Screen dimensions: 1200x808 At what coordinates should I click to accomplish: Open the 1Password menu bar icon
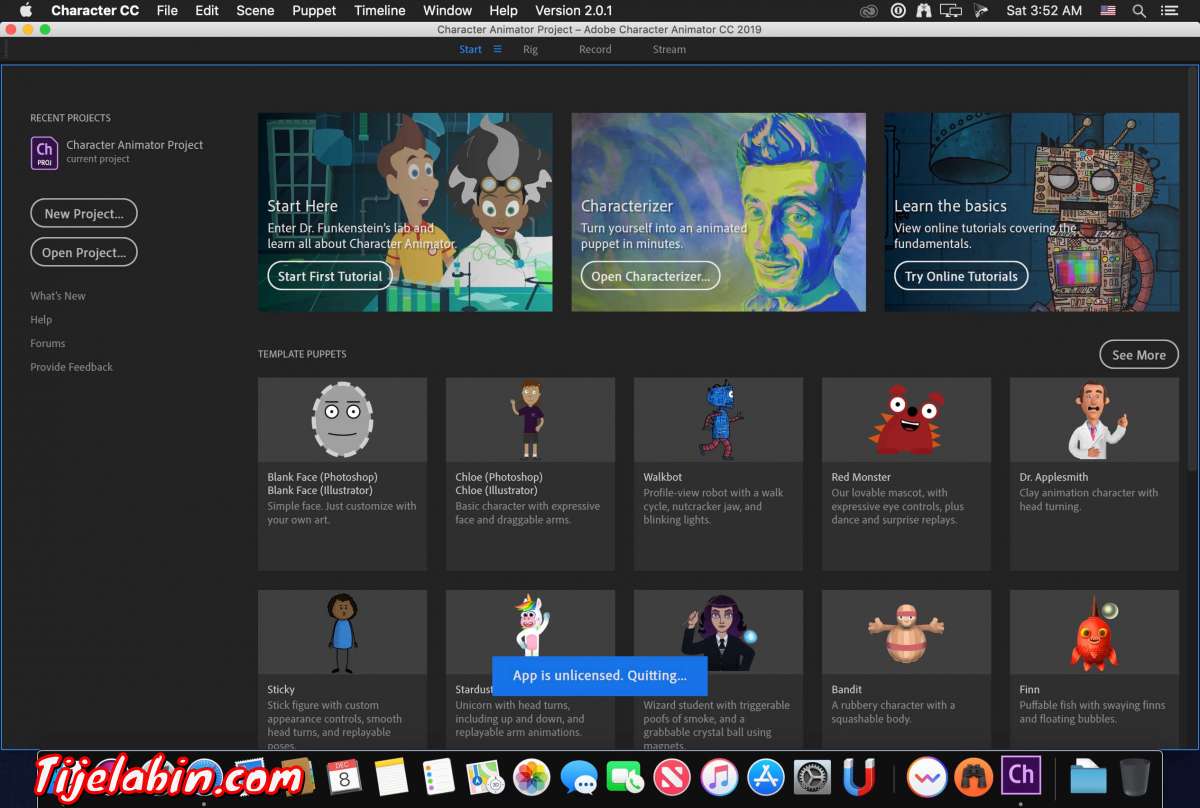[897, 11]
